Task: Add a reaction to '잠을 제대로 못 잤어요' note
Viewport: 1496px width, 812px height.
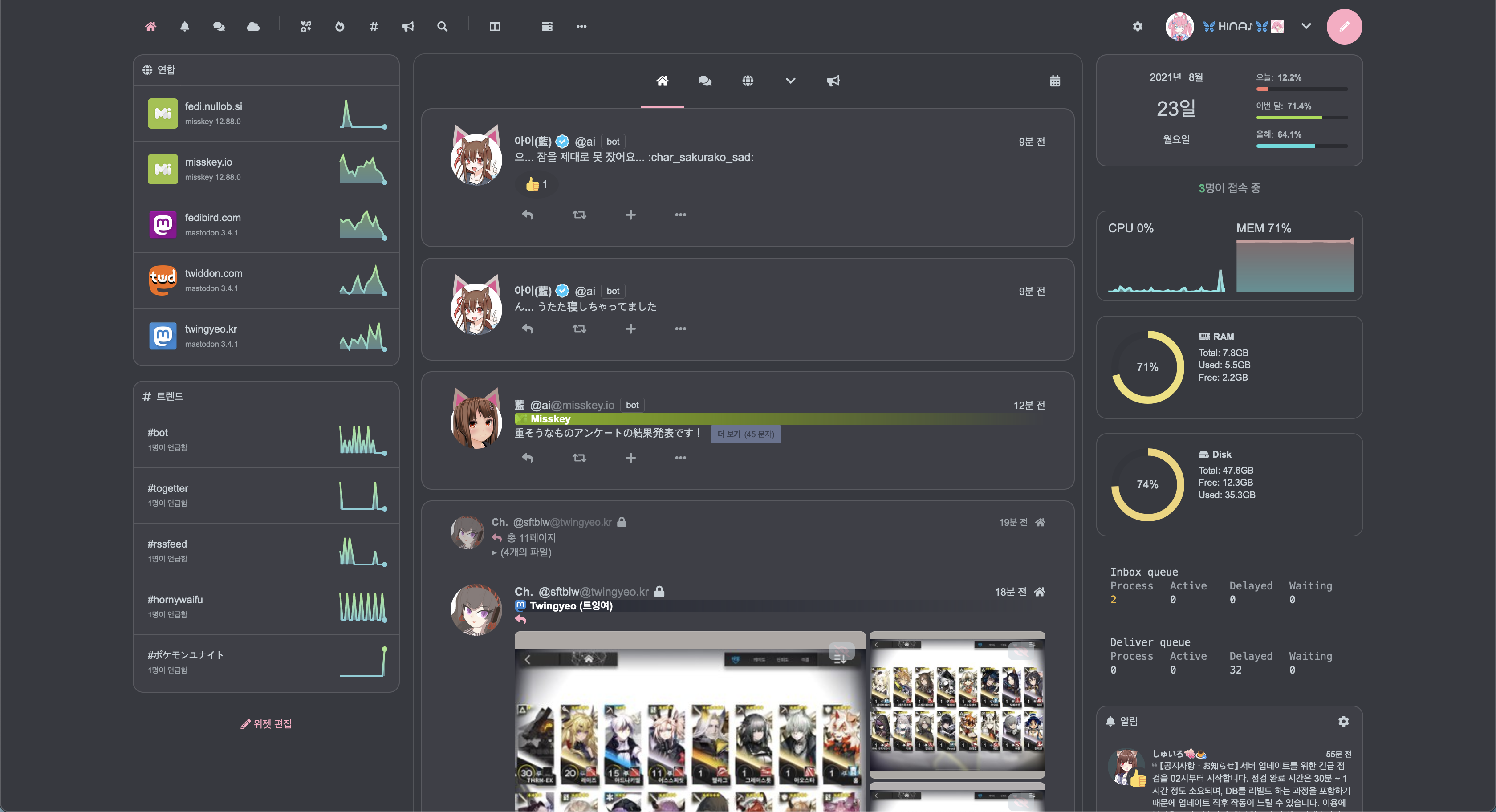Action: [x=630, y=215]
